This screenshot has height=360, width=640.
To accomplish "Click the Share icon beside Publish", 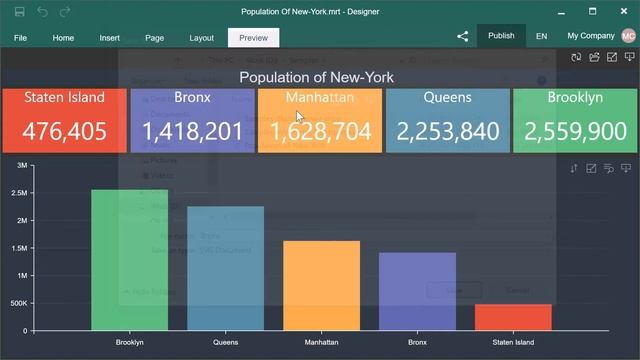I will [462, 36].
